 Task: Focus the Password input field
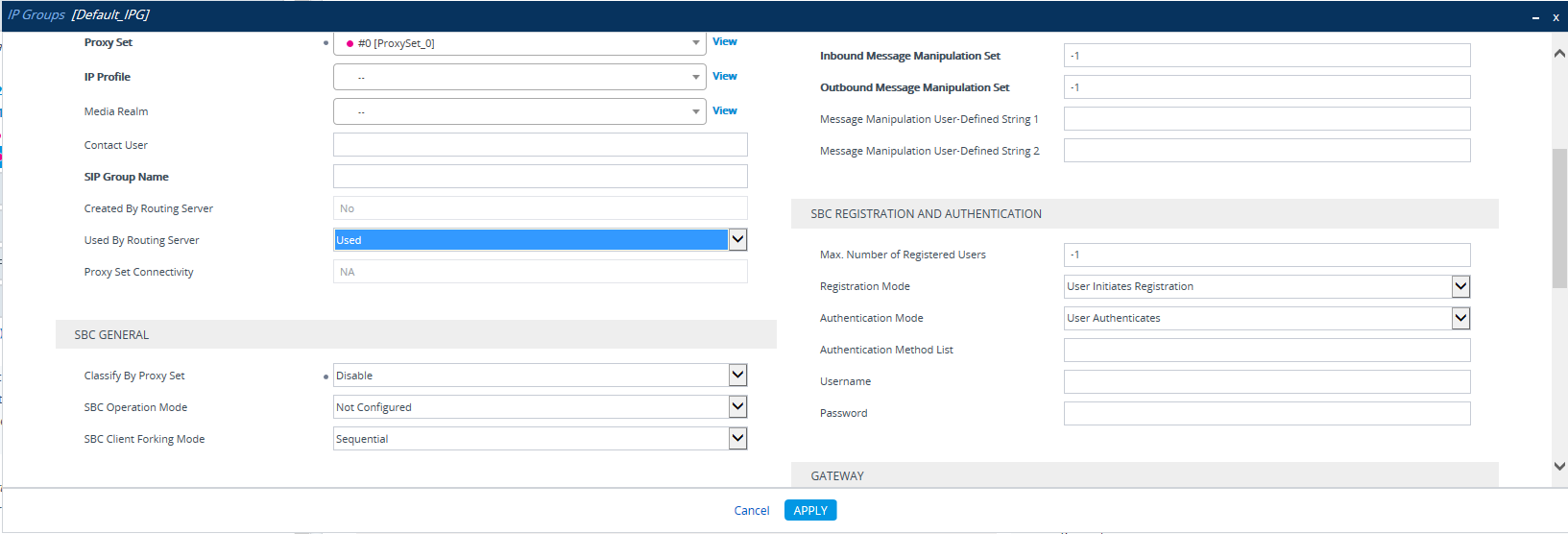(x=1266, y=413)
